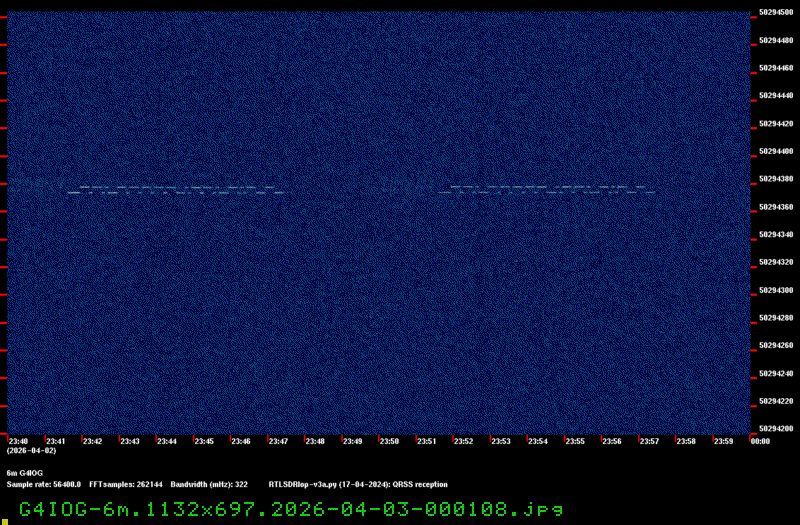This screenshot has height=525, width=800.
Task: Click the Sample rate: 56400.0 text
Action: [44, 484]
